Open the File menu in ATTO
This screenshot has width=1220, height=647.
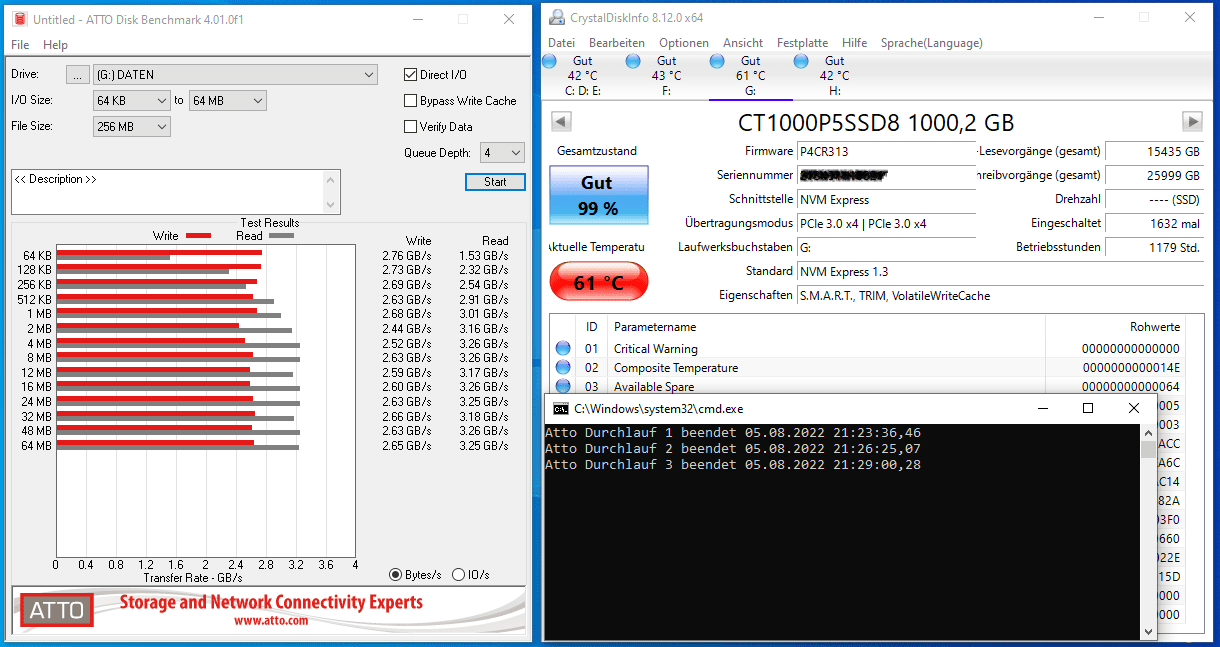20,45
